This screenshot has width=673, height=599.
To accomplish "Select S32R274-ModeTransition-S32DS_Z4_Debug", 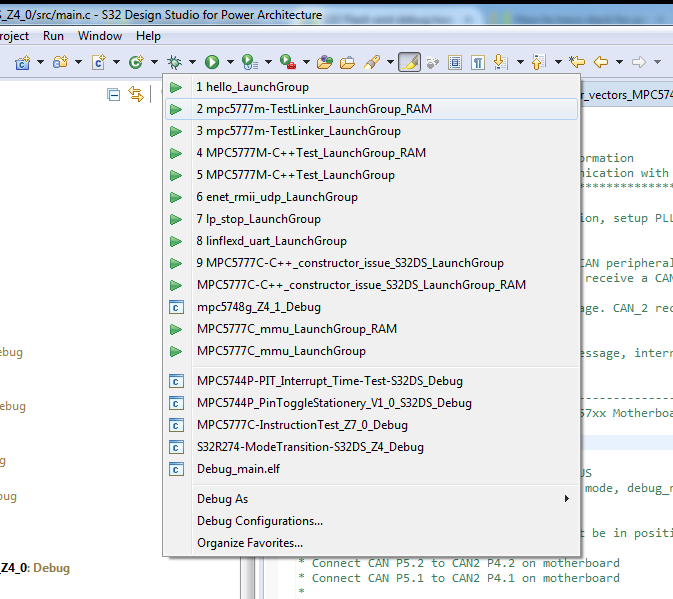I will click(x=371, y=447).
